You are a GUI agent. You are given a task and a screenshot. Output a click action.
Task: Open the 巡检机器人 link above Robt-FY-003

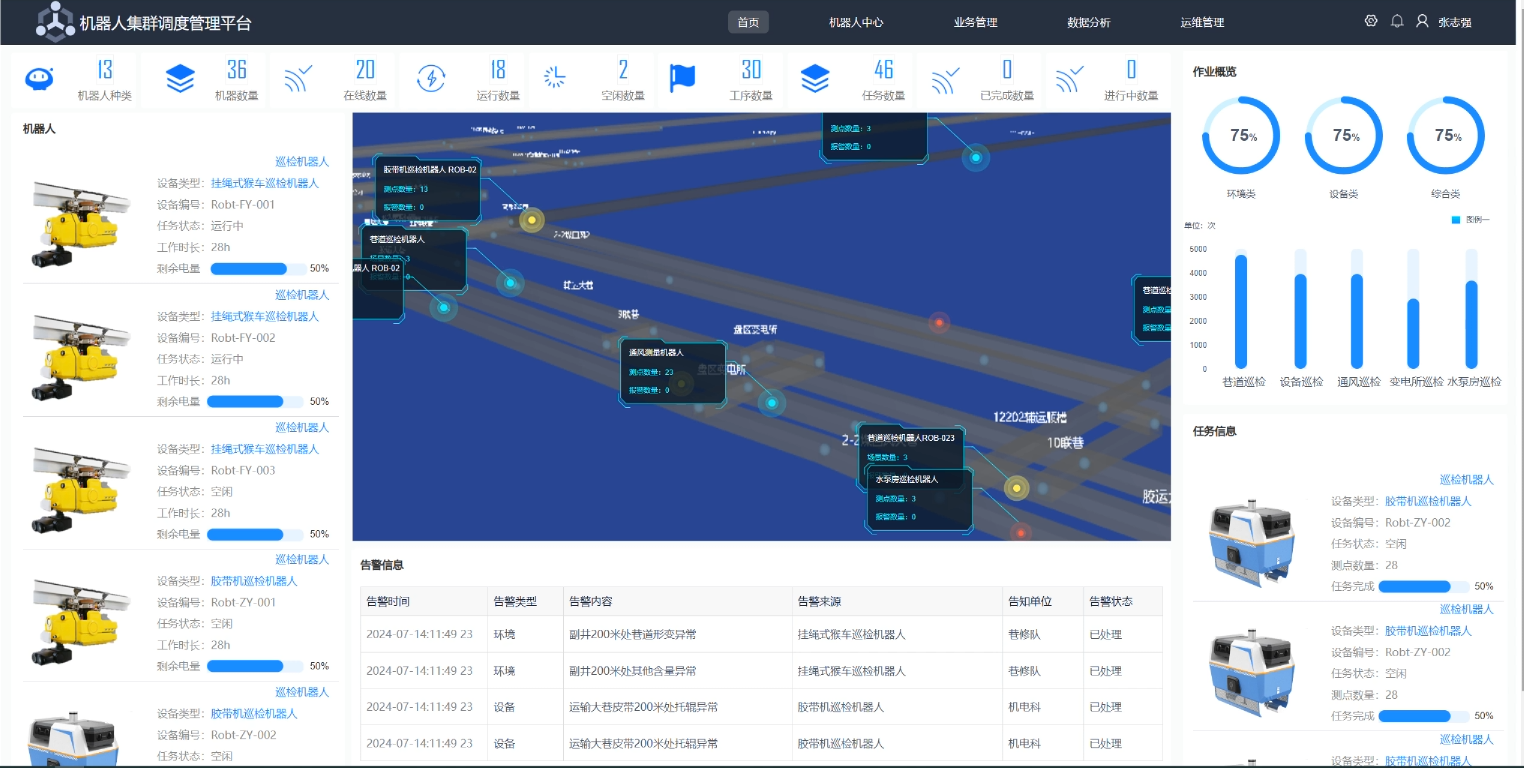click(302, 427)
